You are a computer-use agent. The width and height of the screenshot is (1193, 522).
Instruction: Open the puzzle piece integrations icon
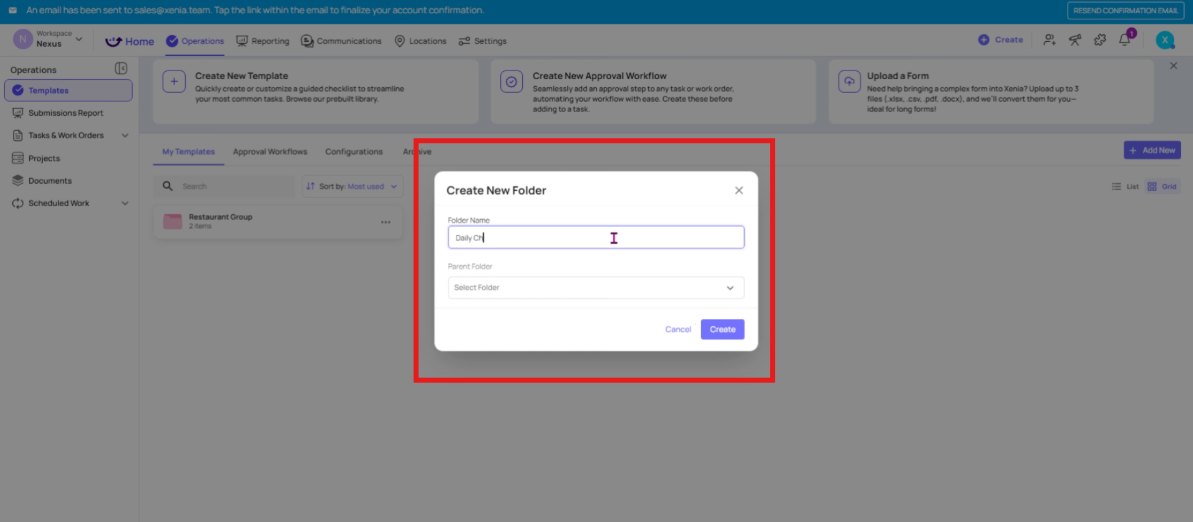1101,40
